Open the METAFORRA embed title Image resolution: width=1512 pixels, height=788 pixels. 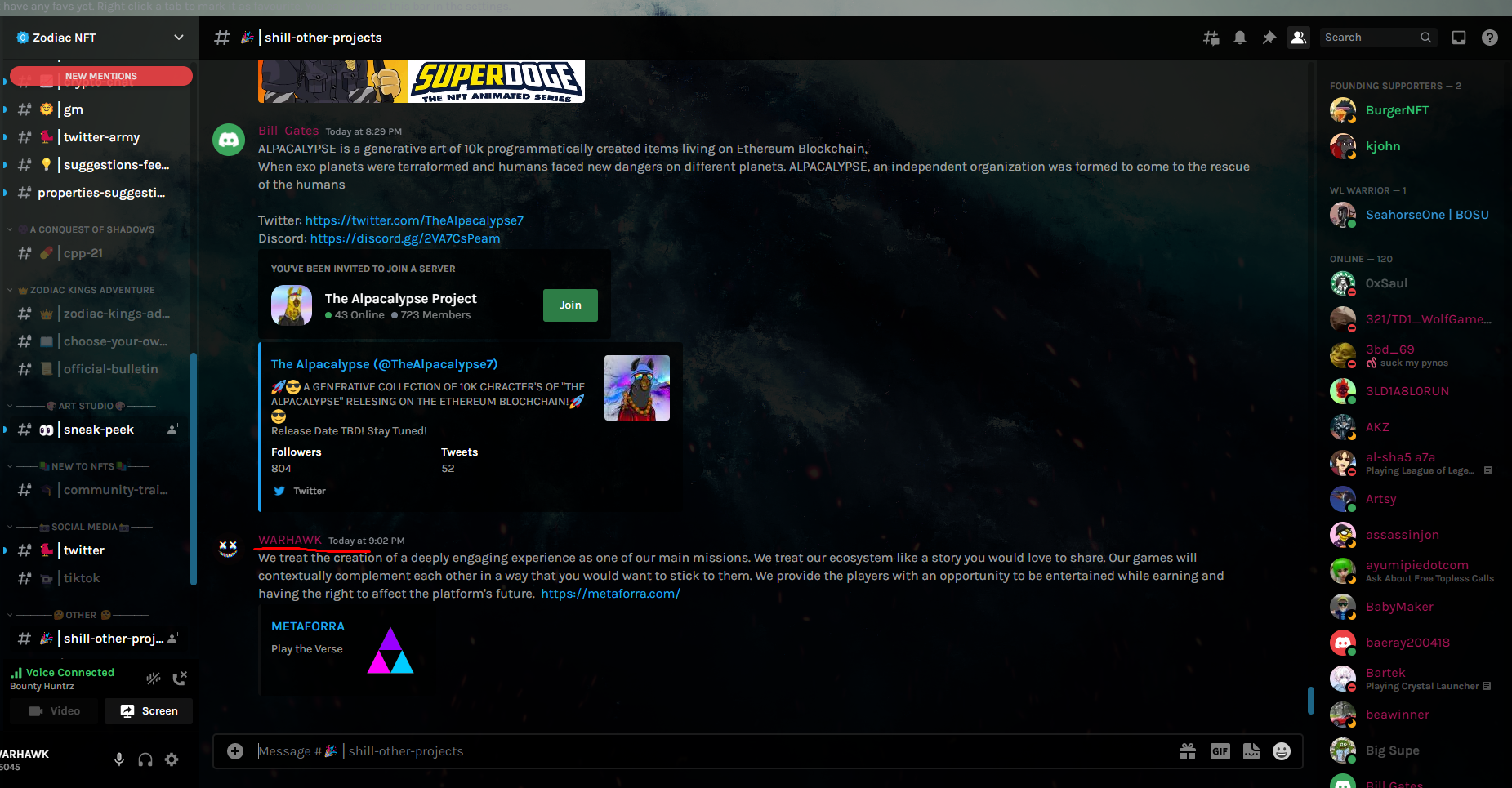click(x=308, y=626)
